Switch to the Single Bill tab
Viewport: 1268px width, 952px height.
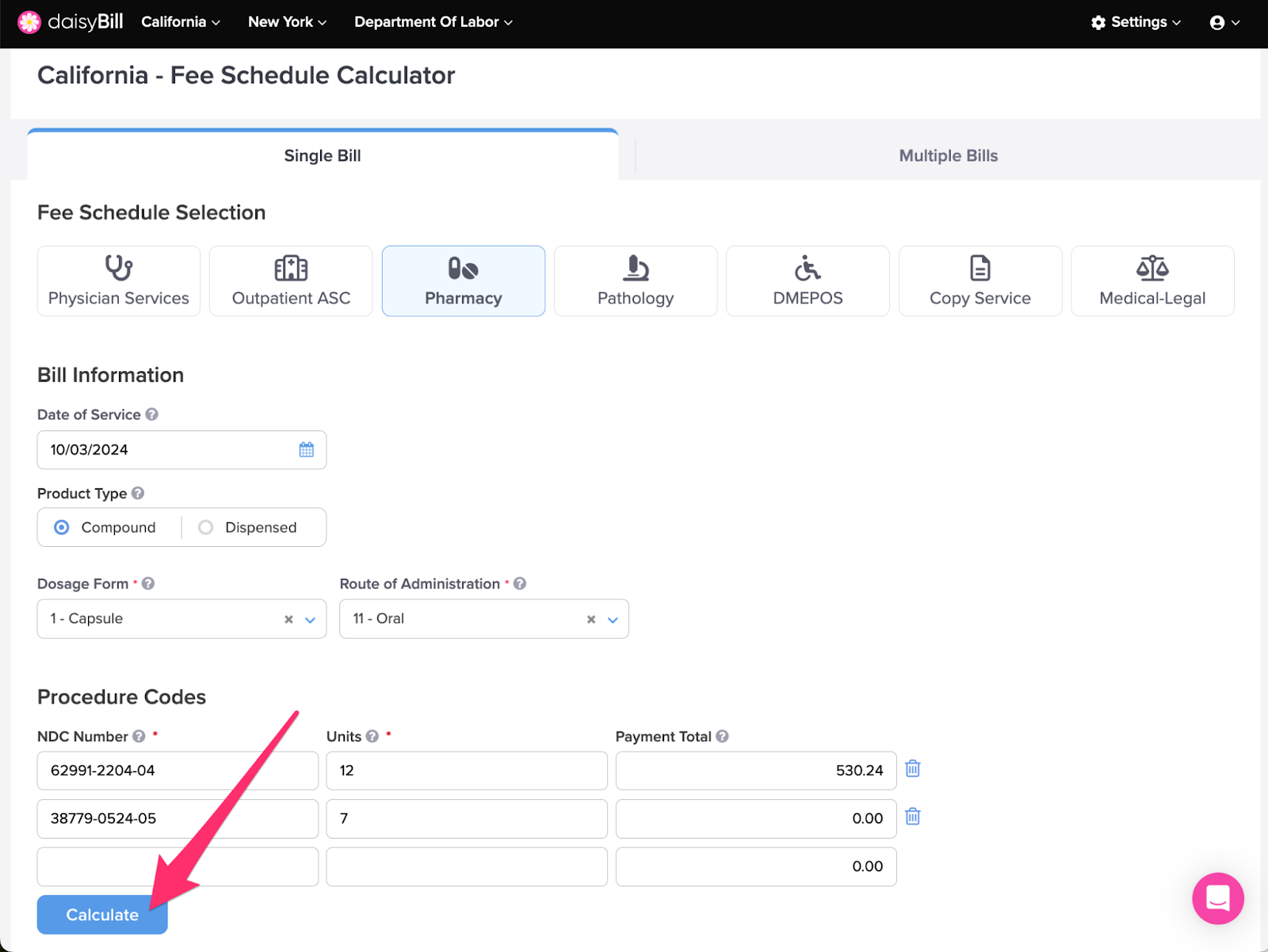click(x=323, y=155)
